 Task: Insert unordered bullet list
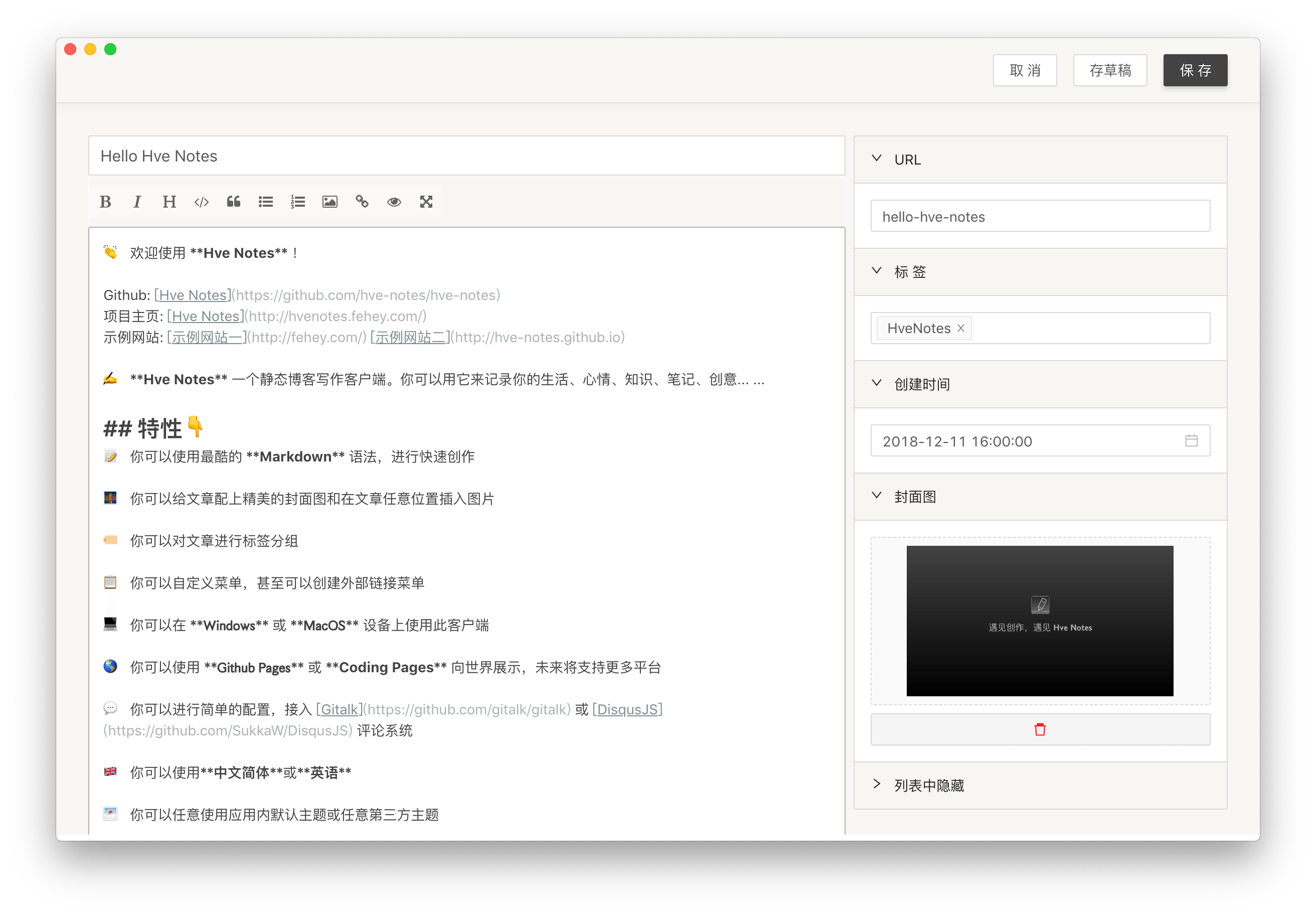point(265,202)
